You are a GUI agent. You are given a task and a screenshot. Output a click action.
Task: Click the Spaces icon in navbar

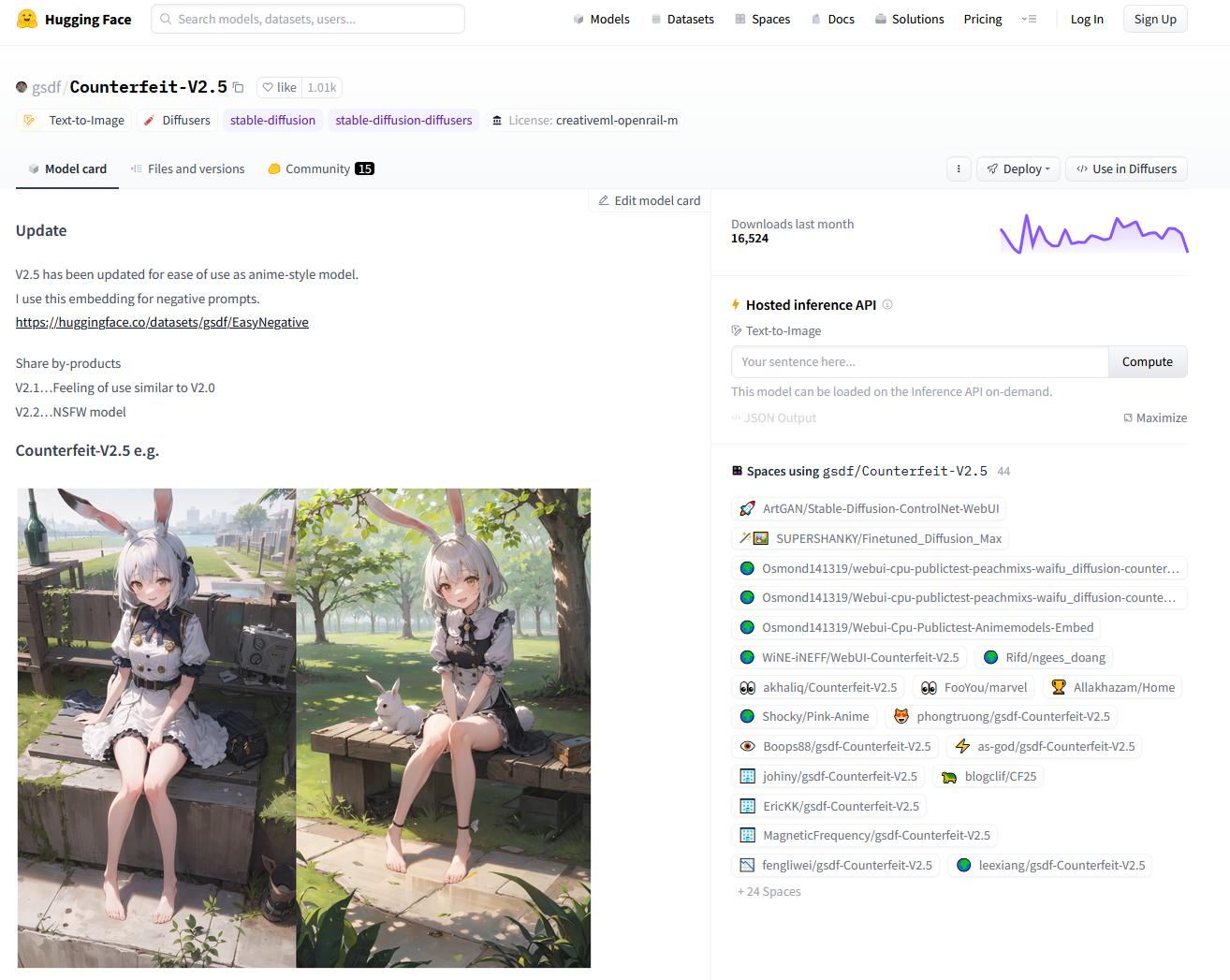pos(740,19)
